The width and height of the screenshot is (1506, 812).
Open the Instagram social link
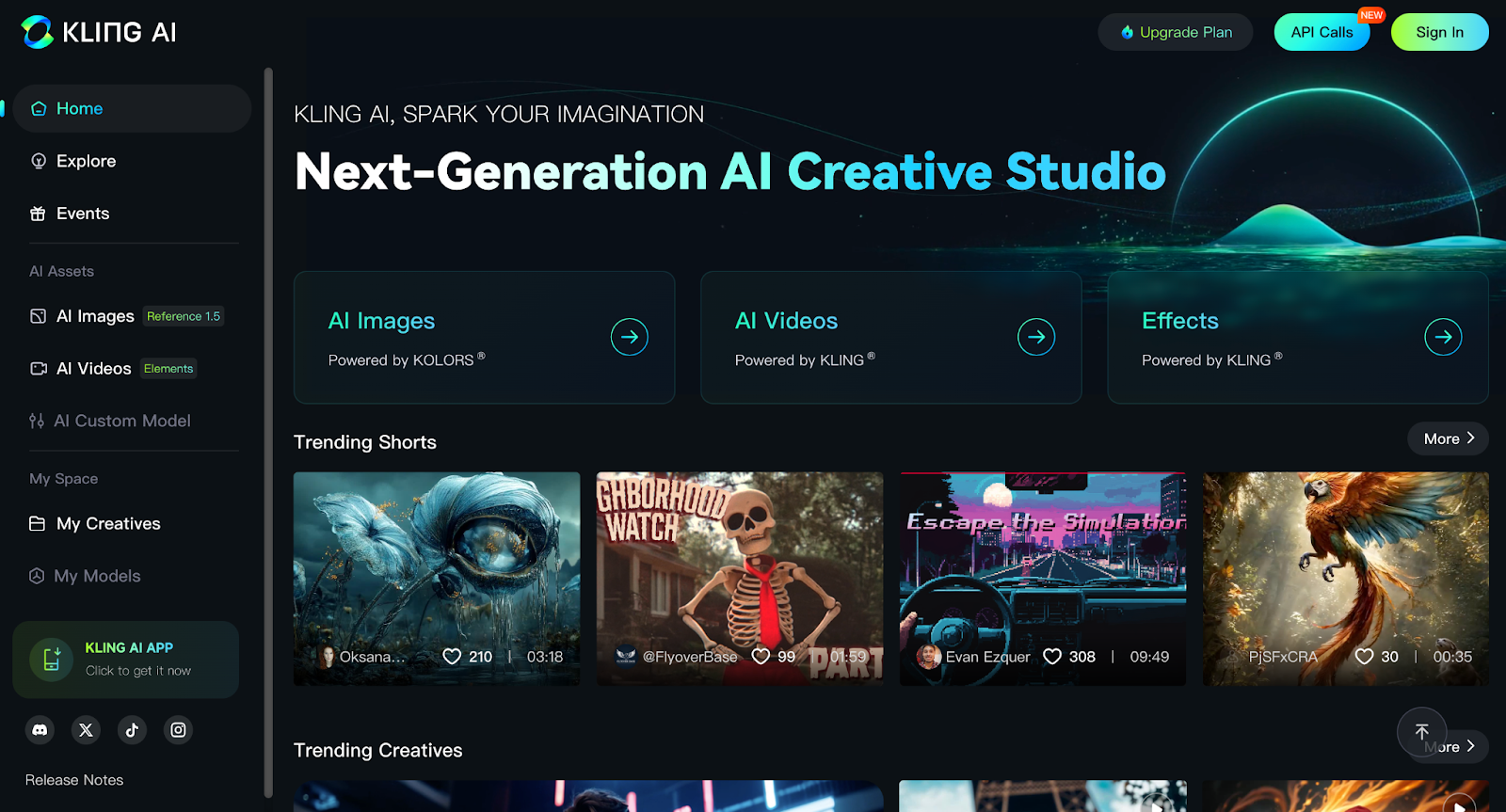pos(178,729)
